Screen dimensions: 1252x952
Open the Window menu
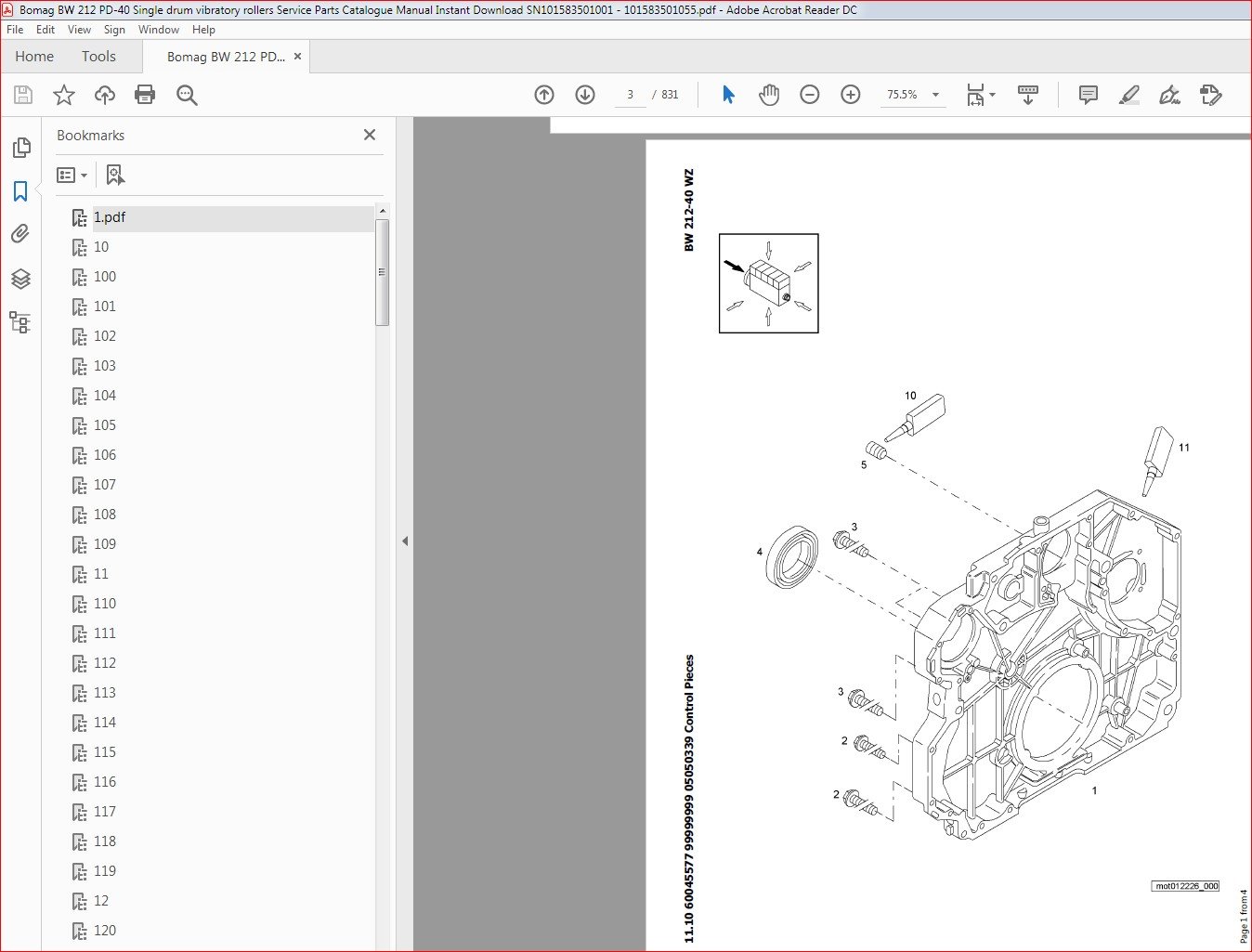(159, 30)
